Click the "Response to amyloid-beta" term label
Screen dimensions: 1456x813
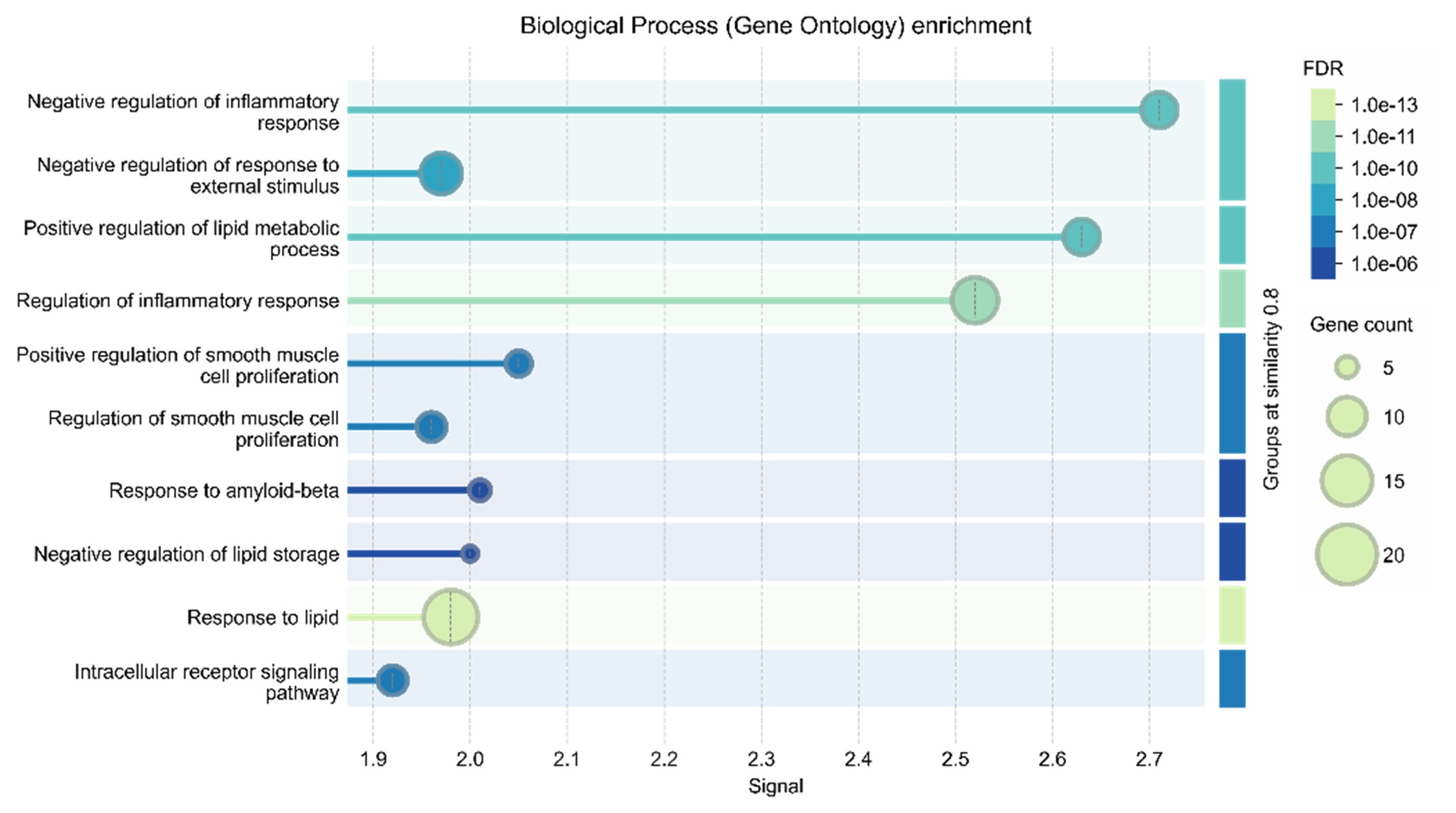pyautogui.click(x=224, y=491)
